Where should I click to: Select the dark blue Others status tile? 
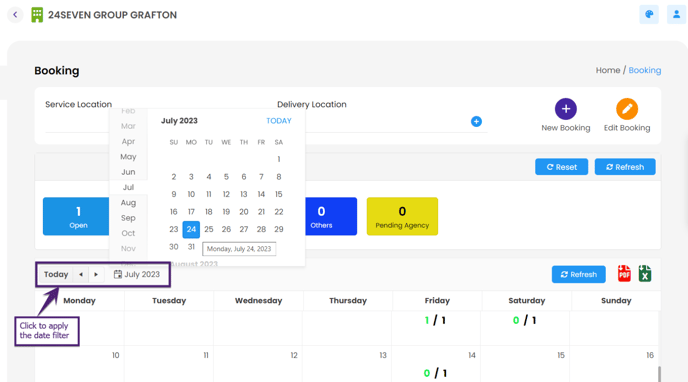[331, 216]
